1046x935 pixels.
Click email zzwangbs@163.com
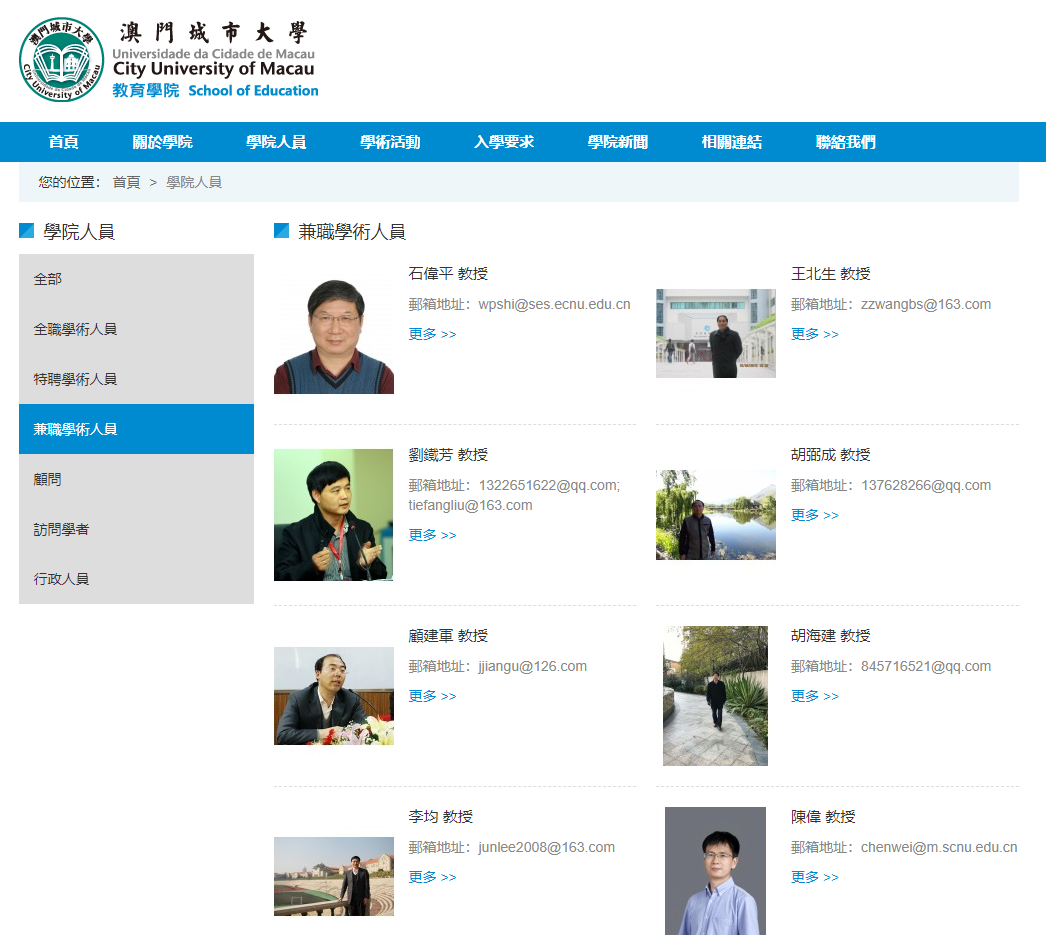[x=926, y=304]
